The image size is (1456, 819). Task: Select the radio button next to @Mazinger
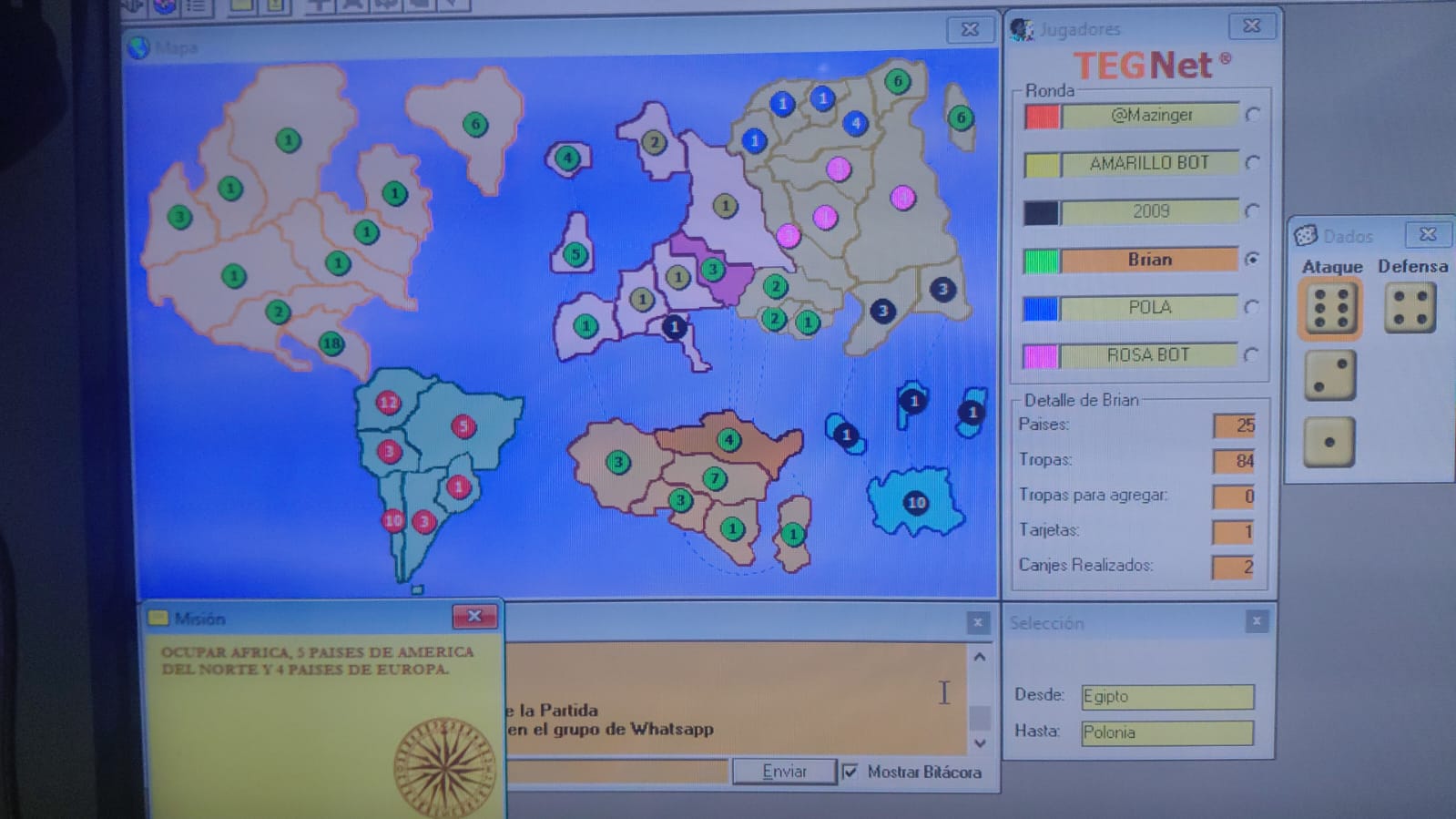tap(1253, 115)
